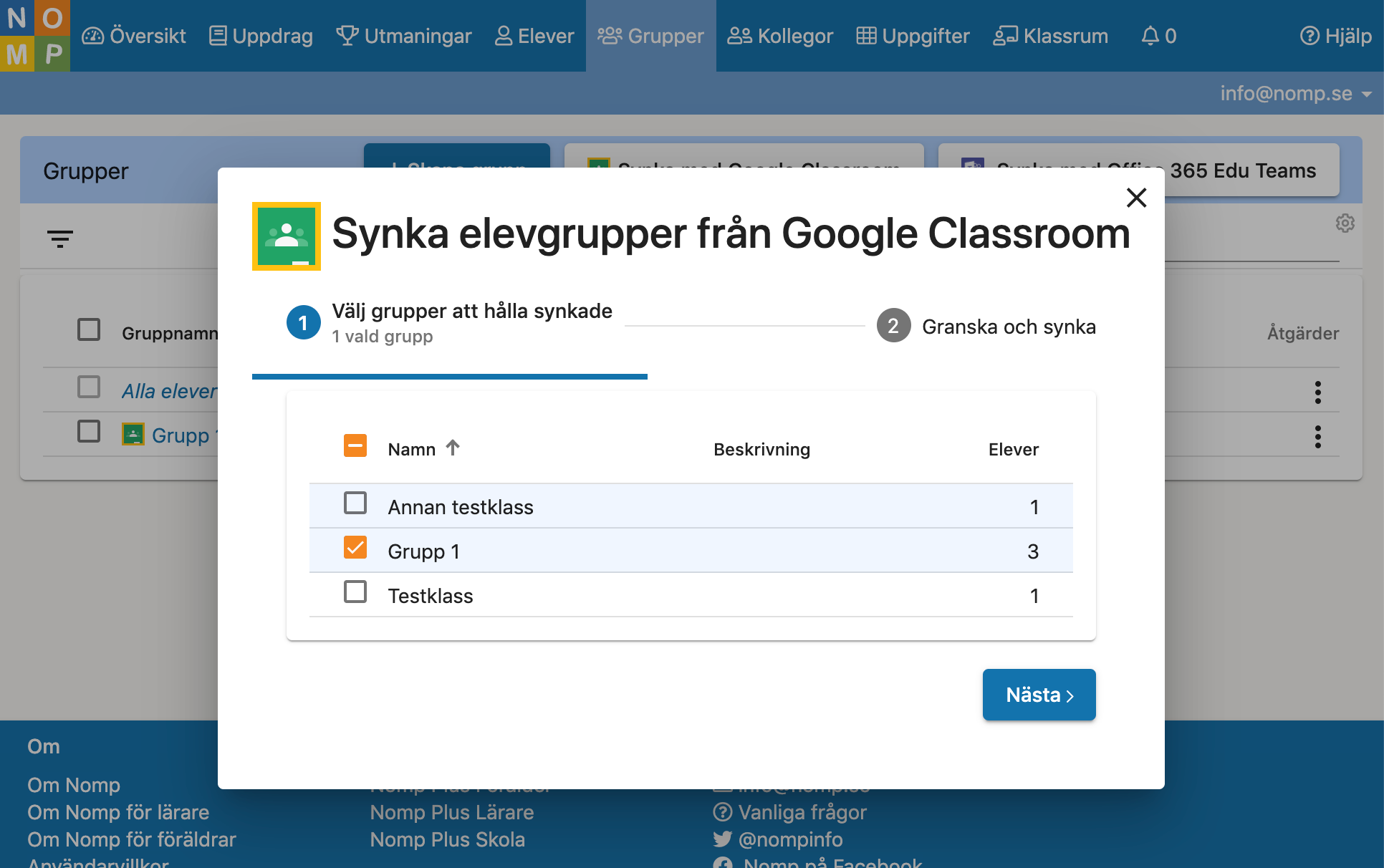Toggle the select-all checkbox in dialog header

pyautogui.click(x=355, y=446)
